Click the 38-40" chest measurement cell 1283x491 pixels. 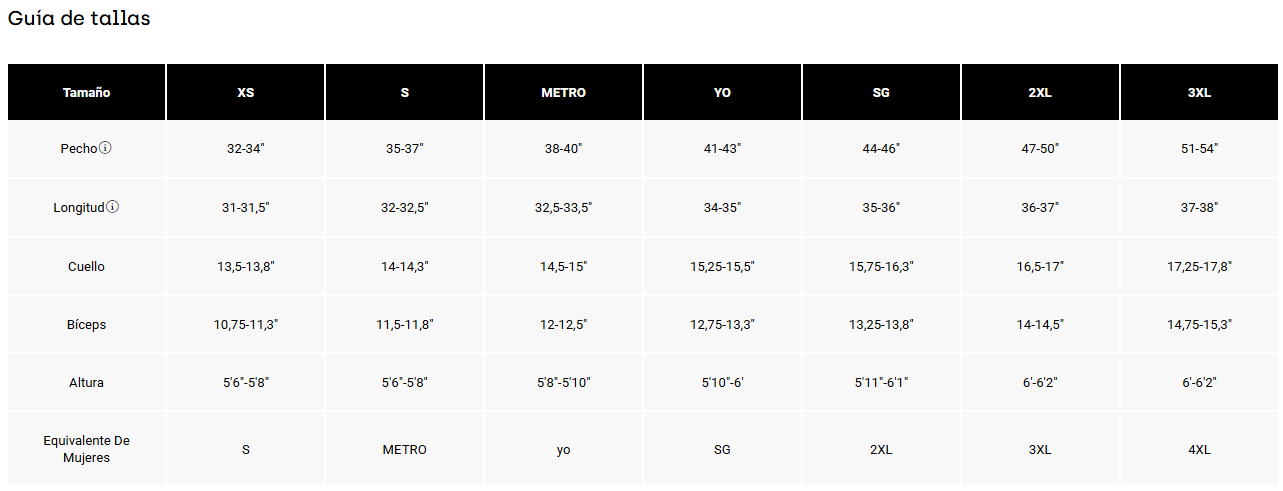(563, 148)
